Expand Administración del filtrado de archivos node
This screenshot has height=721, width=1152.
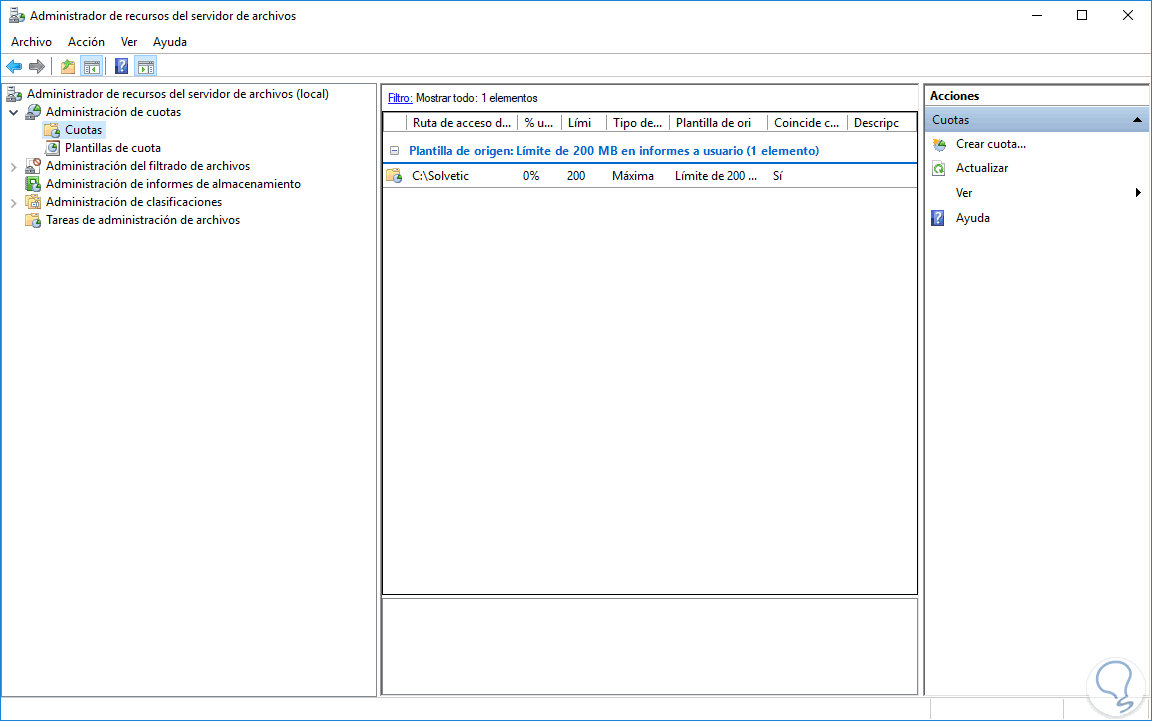point(13,167)
